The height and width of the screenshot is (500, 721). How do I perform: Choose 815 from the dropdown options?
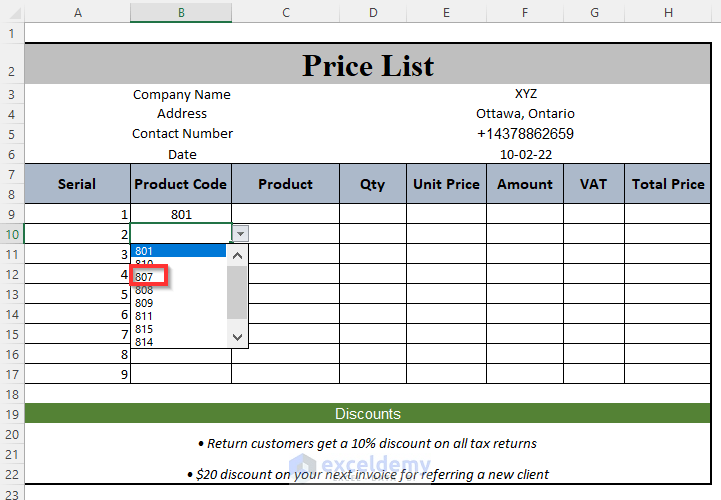pos(146,329)
